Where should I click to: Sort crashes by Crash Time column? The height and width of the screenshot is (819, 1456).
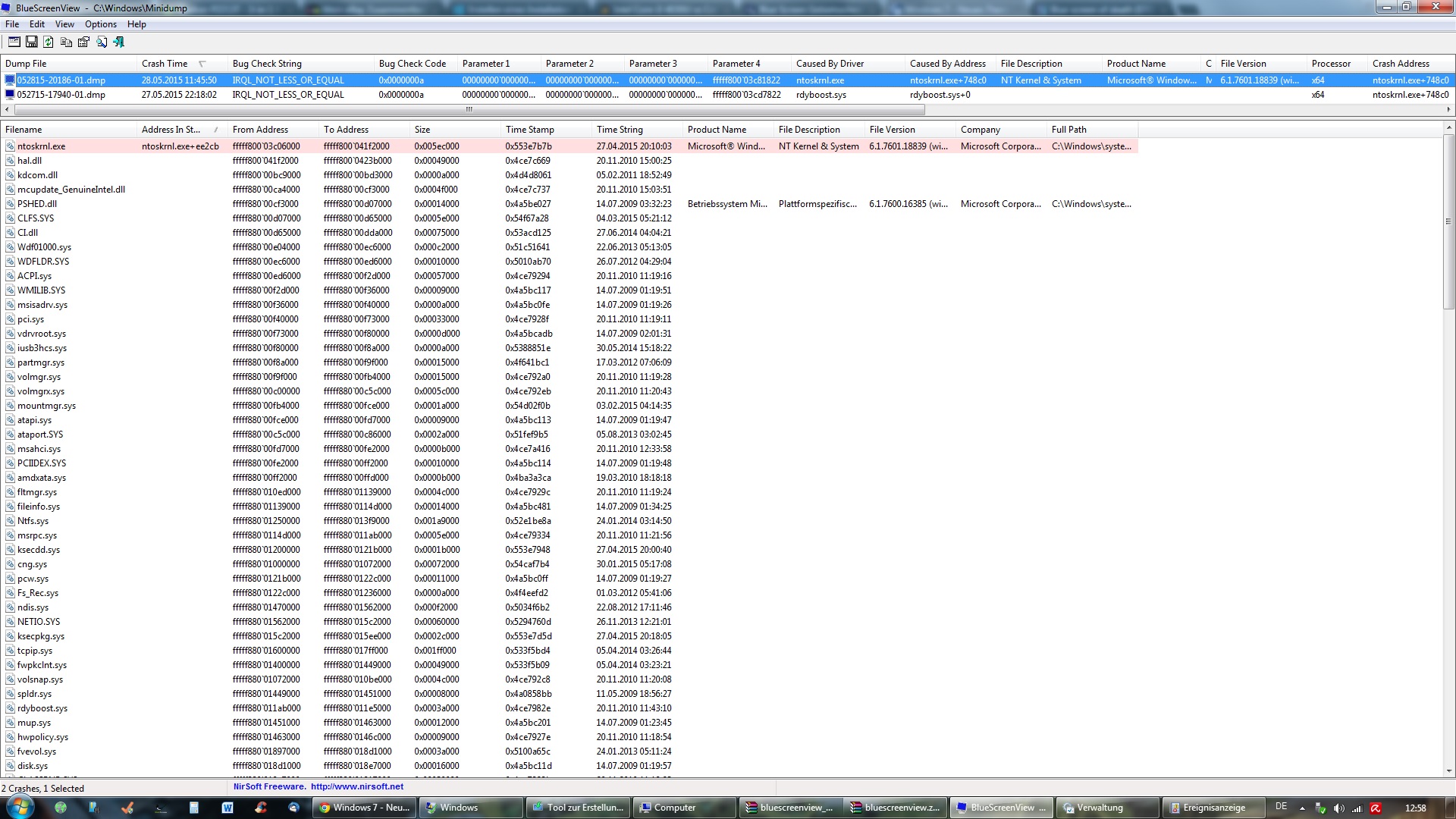[165, 64]
